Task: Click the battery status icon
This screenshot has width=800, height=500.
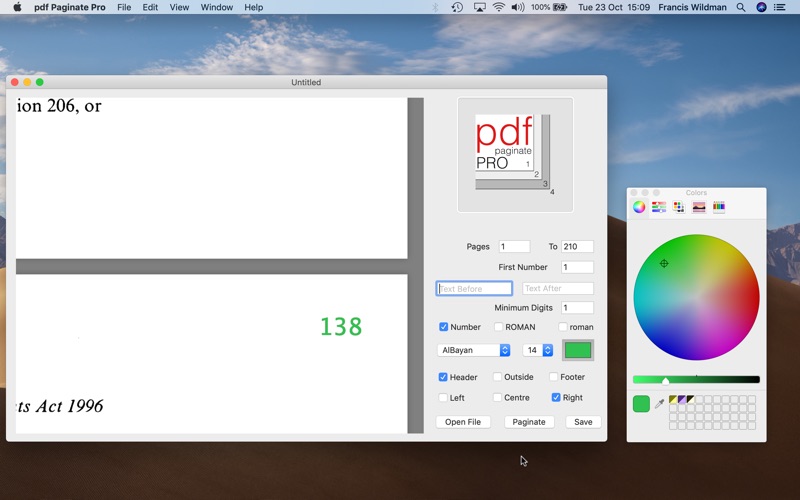Action: coord(560,7)
